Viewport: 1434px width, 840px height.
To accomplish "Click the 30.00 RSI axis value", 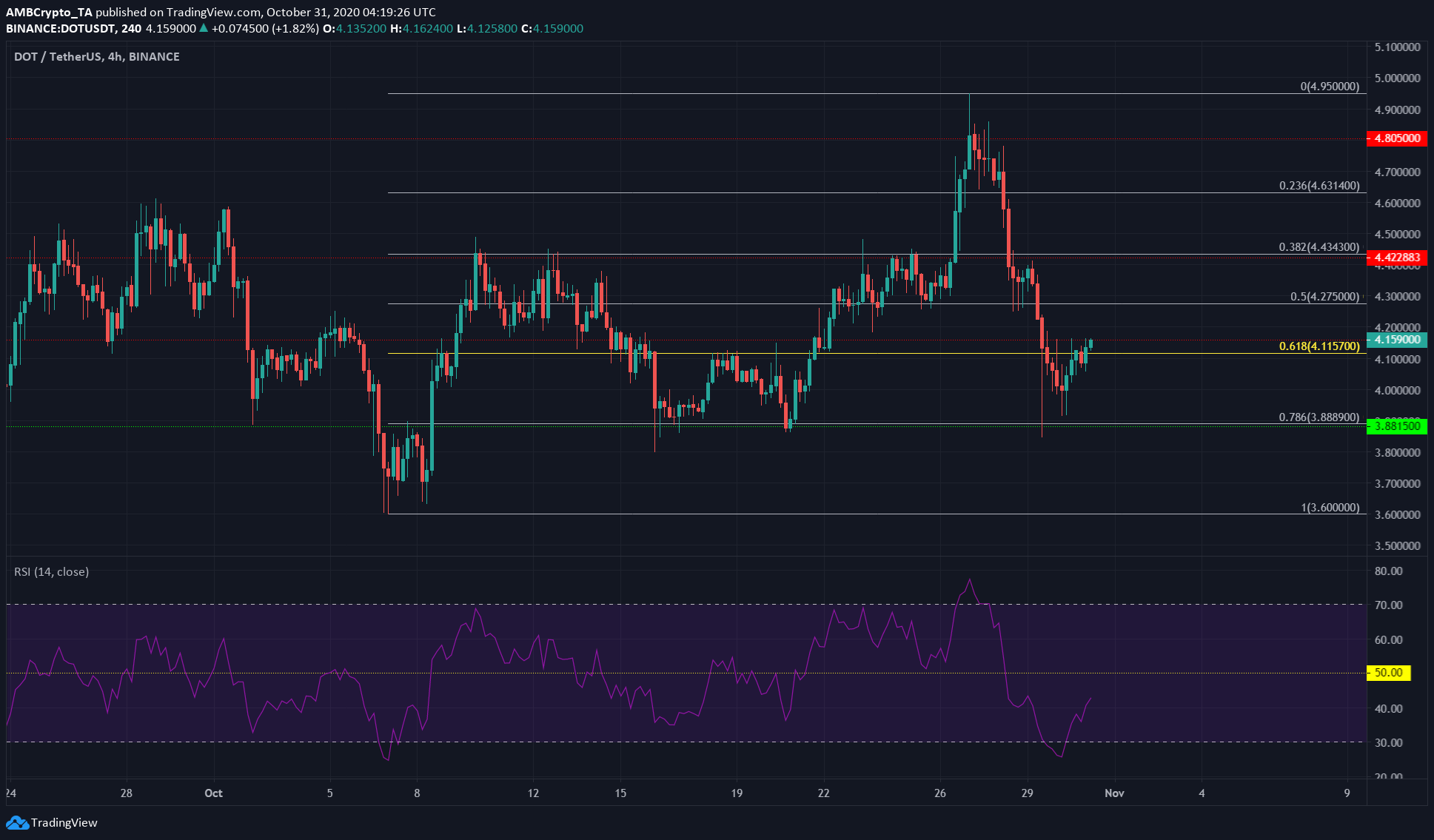I will pyautogui.click(x=1388, y=743).
